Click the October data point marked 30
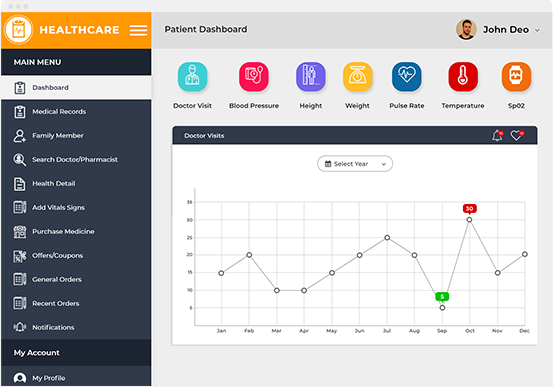Viewport: 553px width, 389px height. (469, 220)
